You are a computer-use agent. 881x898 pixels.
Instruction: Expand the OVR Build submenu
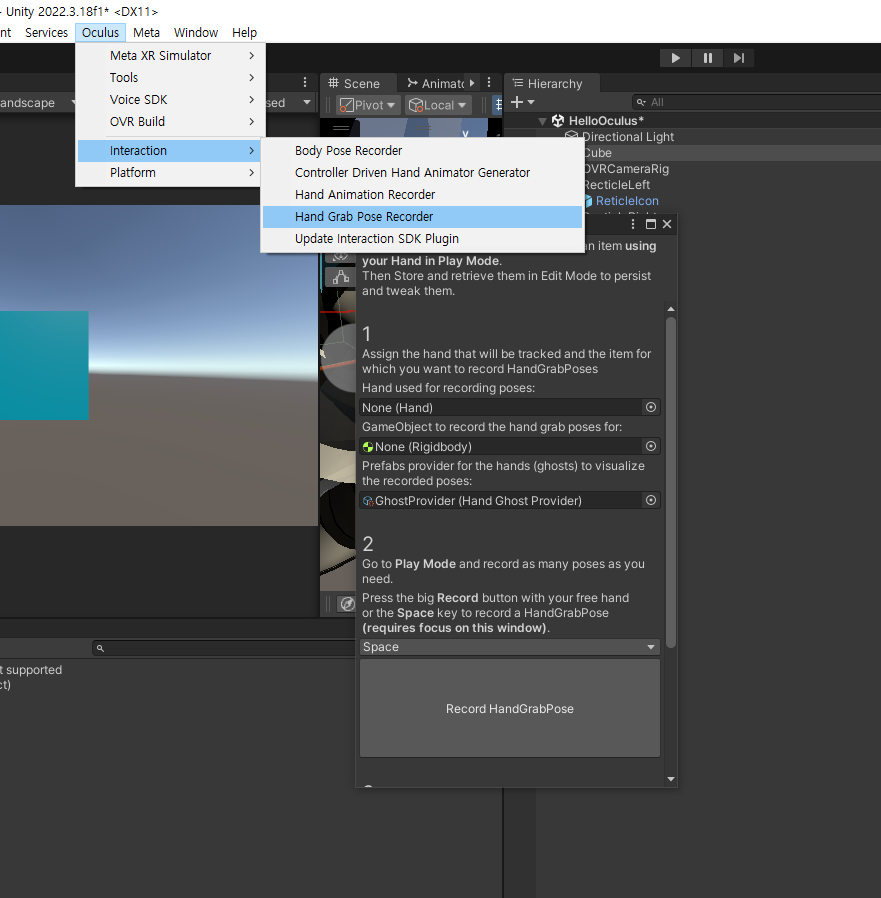[x=170, y=121]
